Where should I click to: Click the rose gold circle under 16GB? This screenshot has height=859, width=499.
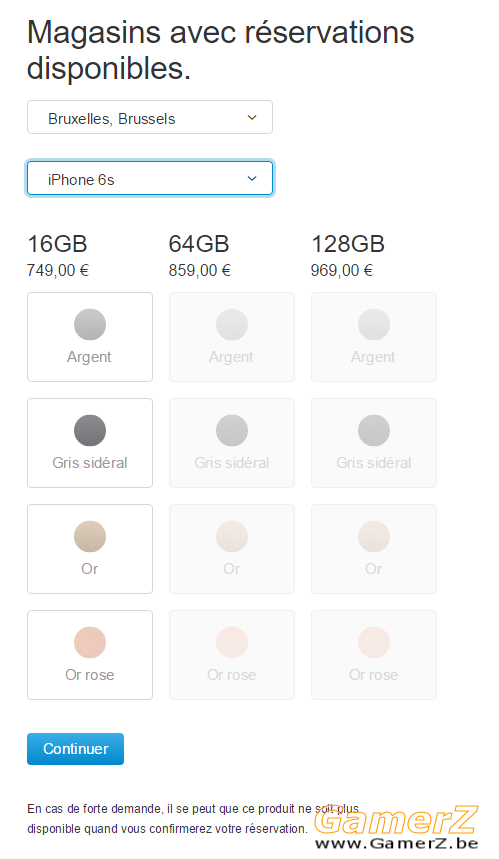(x=90, y=643)
